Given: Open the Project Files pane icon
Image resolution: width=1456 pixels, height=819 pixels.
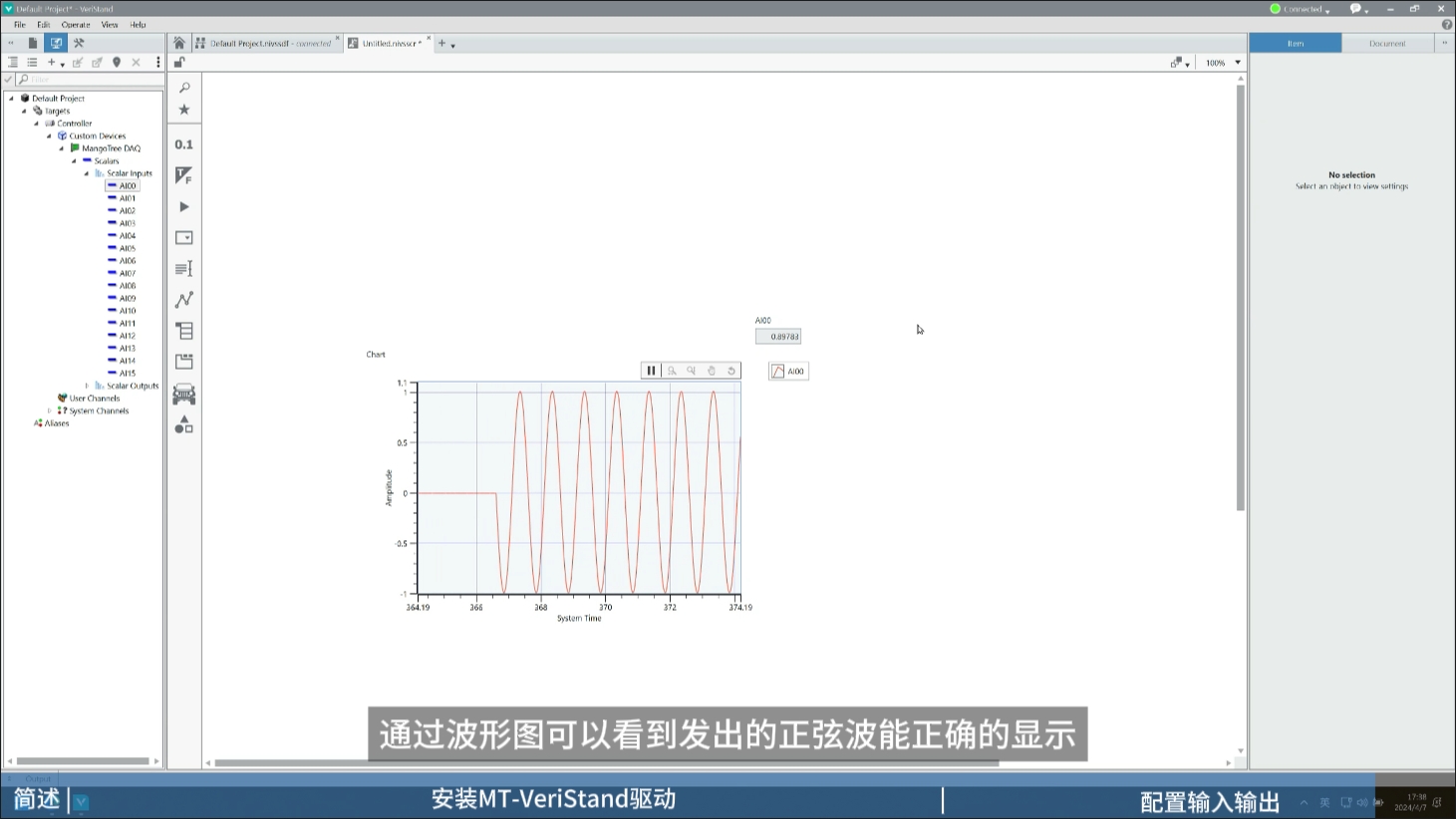Looking at the screenshot, I should tap(33, 43).
